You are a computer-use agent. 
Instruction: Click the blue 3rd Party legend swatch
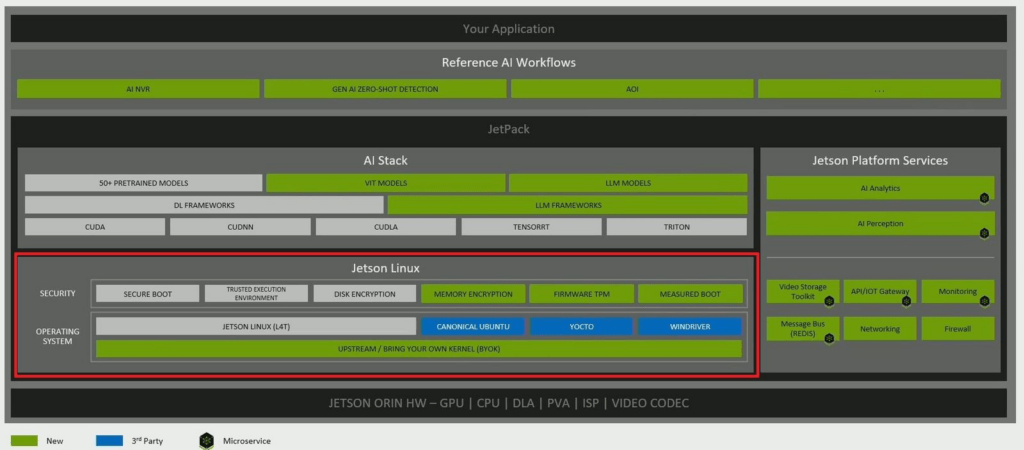[109, 441]
